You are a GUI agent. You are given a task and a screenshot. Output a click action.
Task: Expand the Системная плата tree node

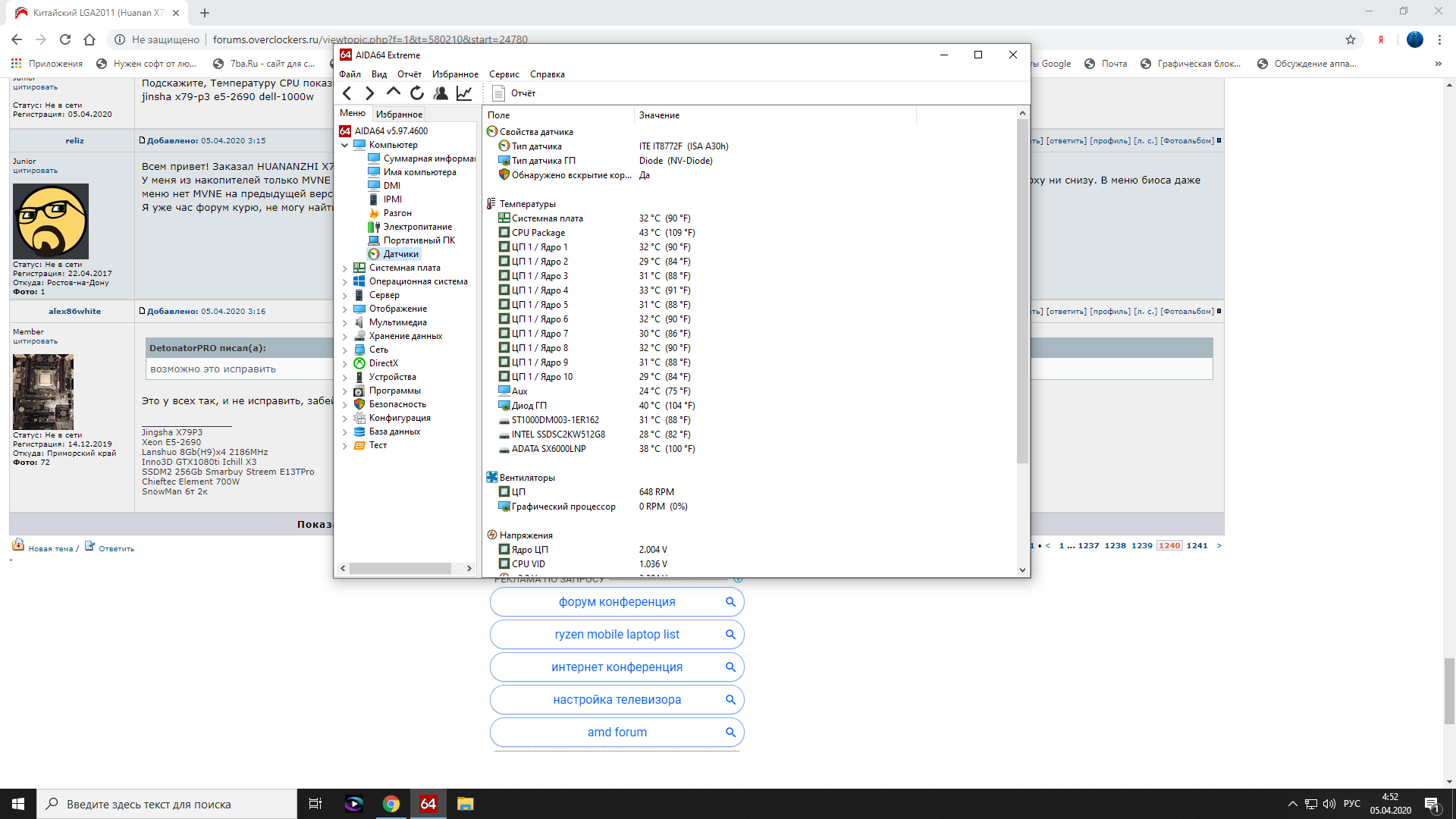pos(345,268)
